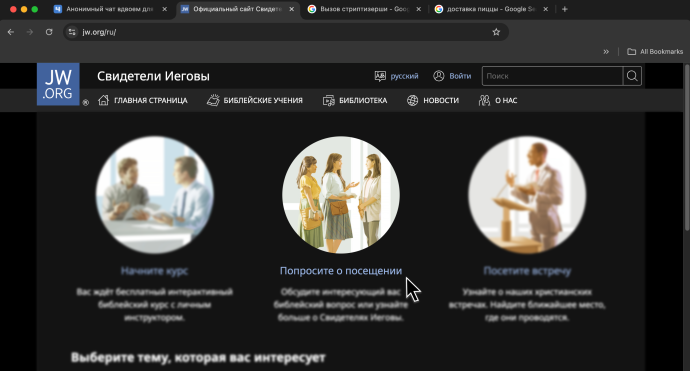
Task: Open Начните курс link
Action: [154, 271]
